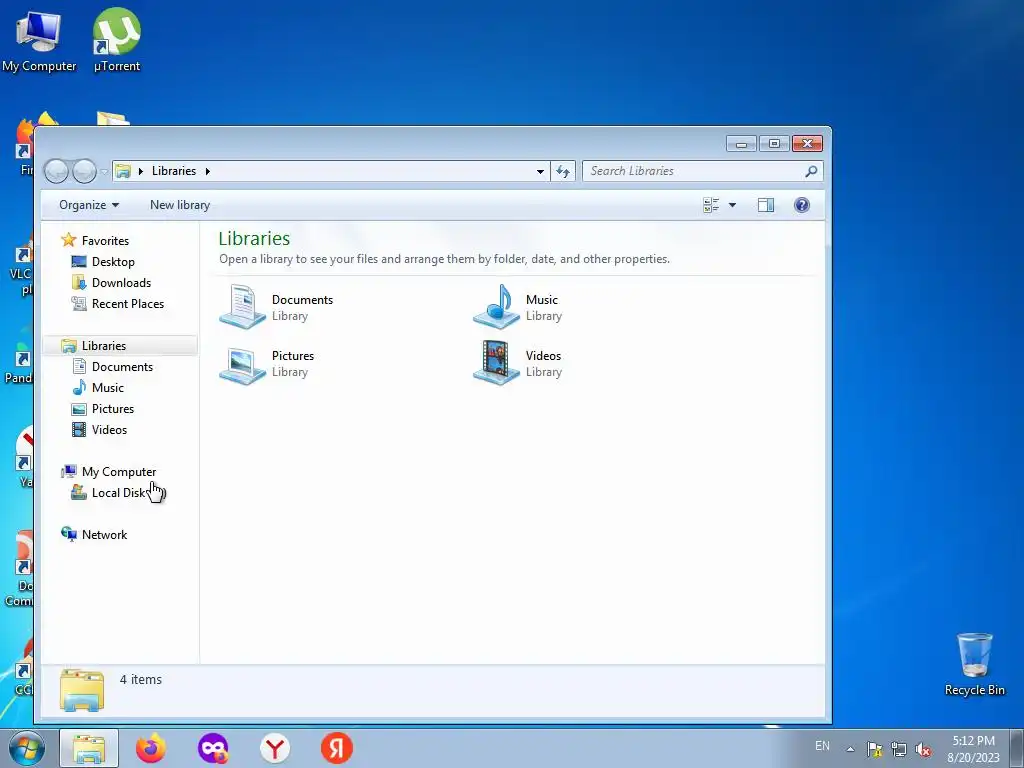Screen dimensions: 1024x768
Task: Open recent pages dropdown beside Forward
Action: 104,172
